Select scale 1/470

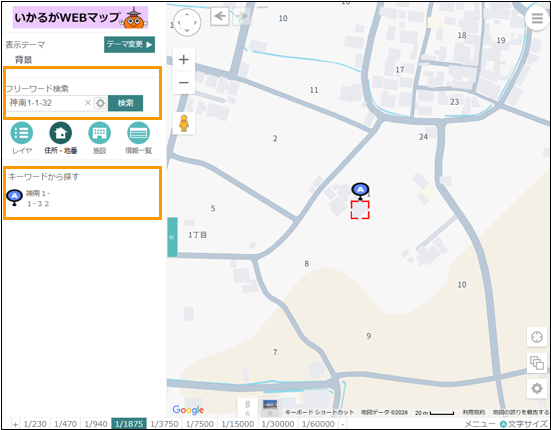65,424
